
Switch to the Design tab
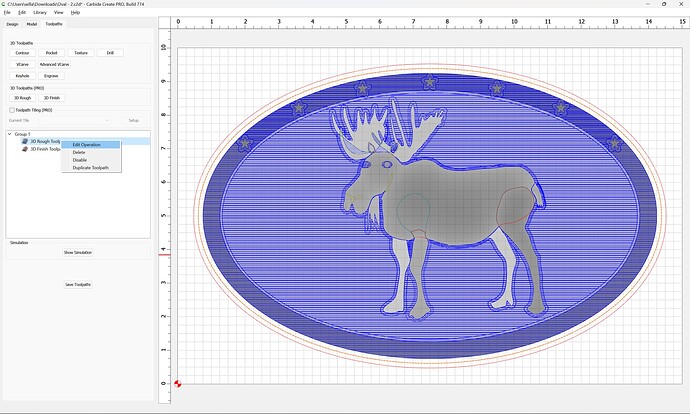pyautogui.click(x=12, y=24)
